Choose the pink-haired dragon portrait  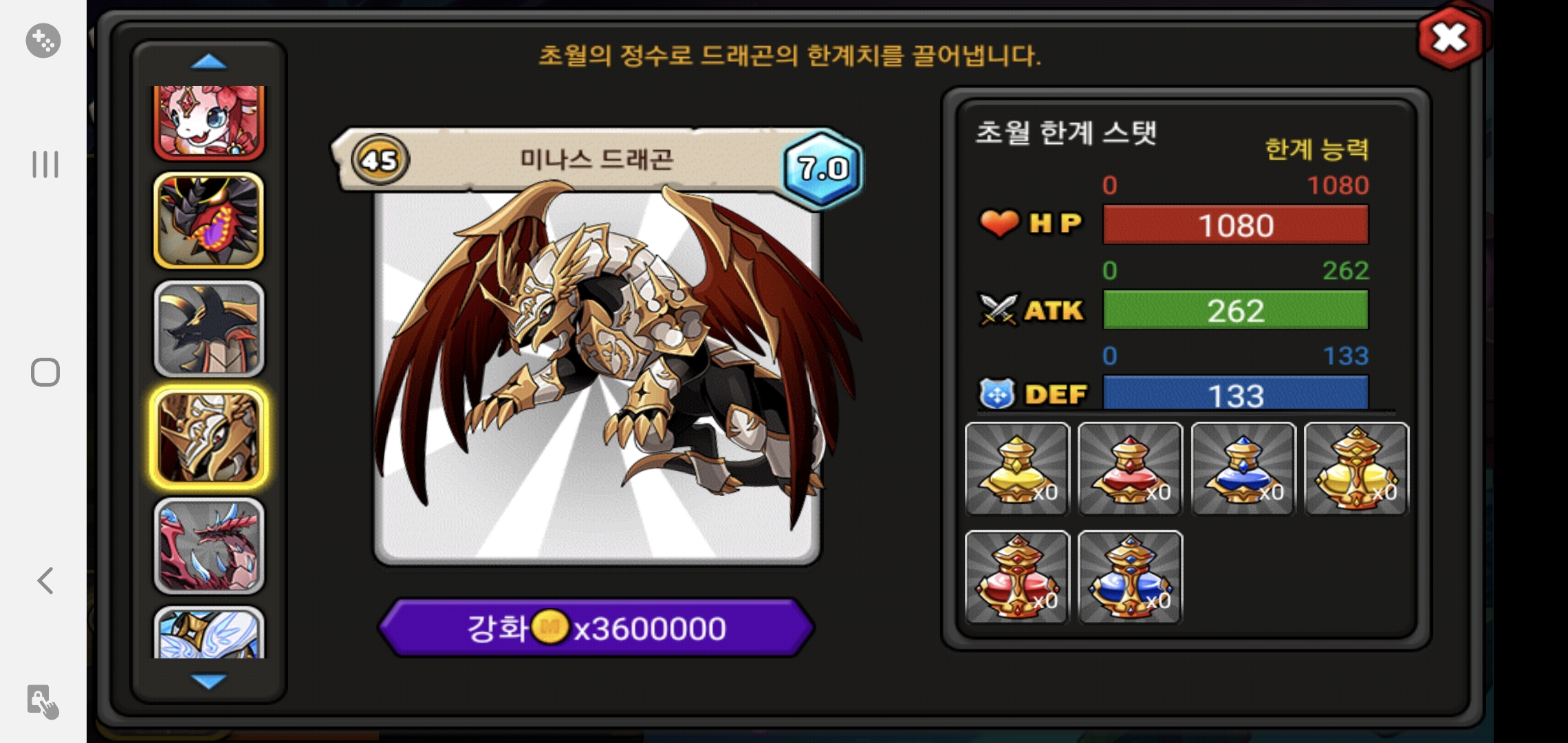tap(208, 122)
